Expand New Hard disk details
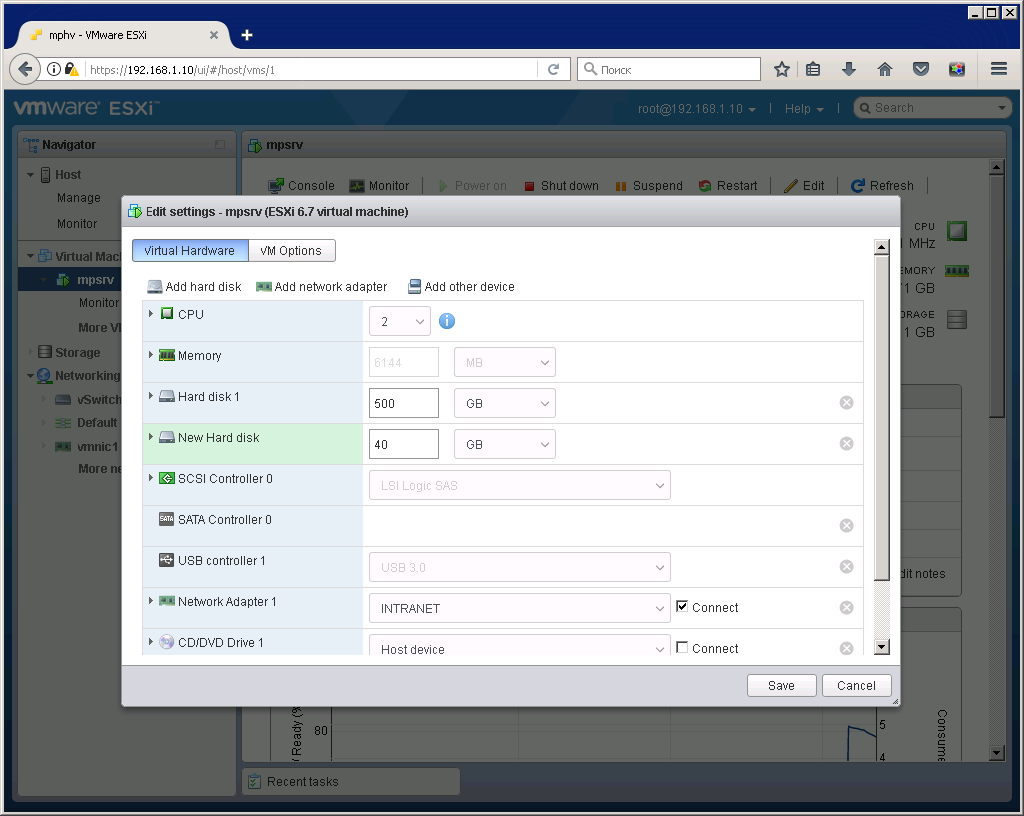This screenshot has height=816, width=1024. [151, 437]
